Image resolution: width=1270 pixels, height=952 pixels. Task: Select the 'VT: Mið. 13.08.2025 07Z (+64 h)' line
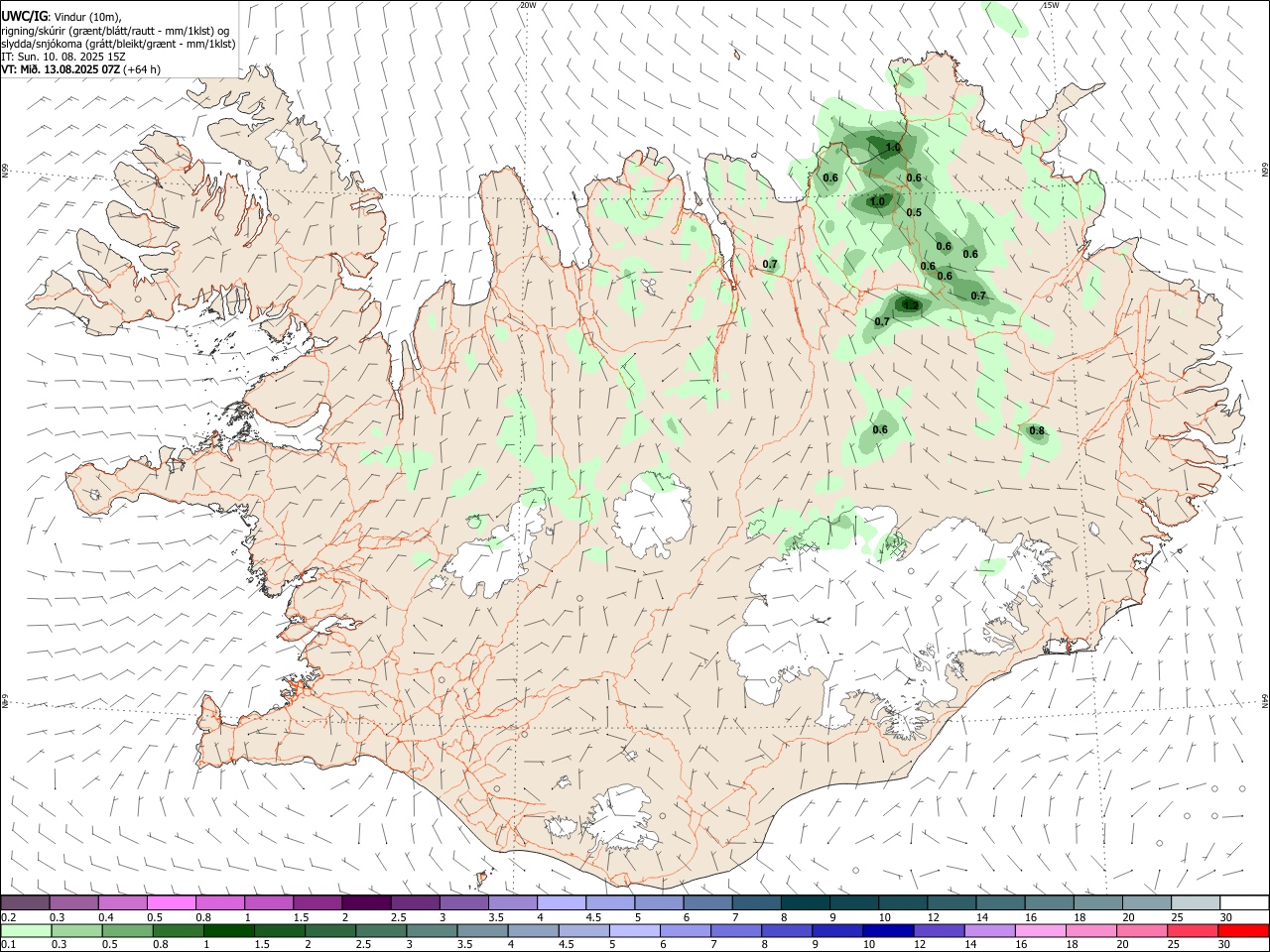point(81,69)
